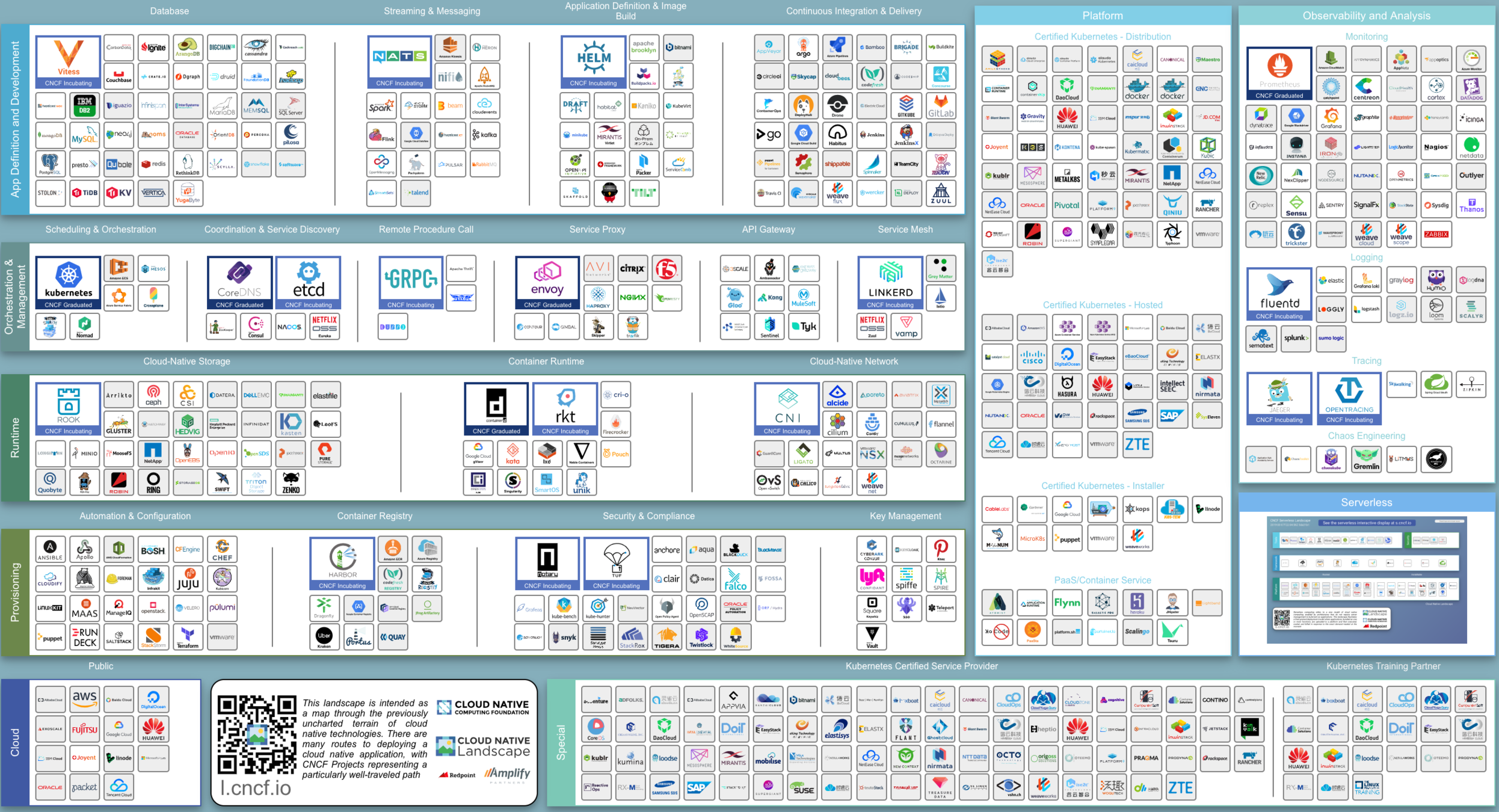This screenshot has width=1499, height=812.
Task: Open the Serverless landscape thumbnail
Action: [x=1366, y=580]
